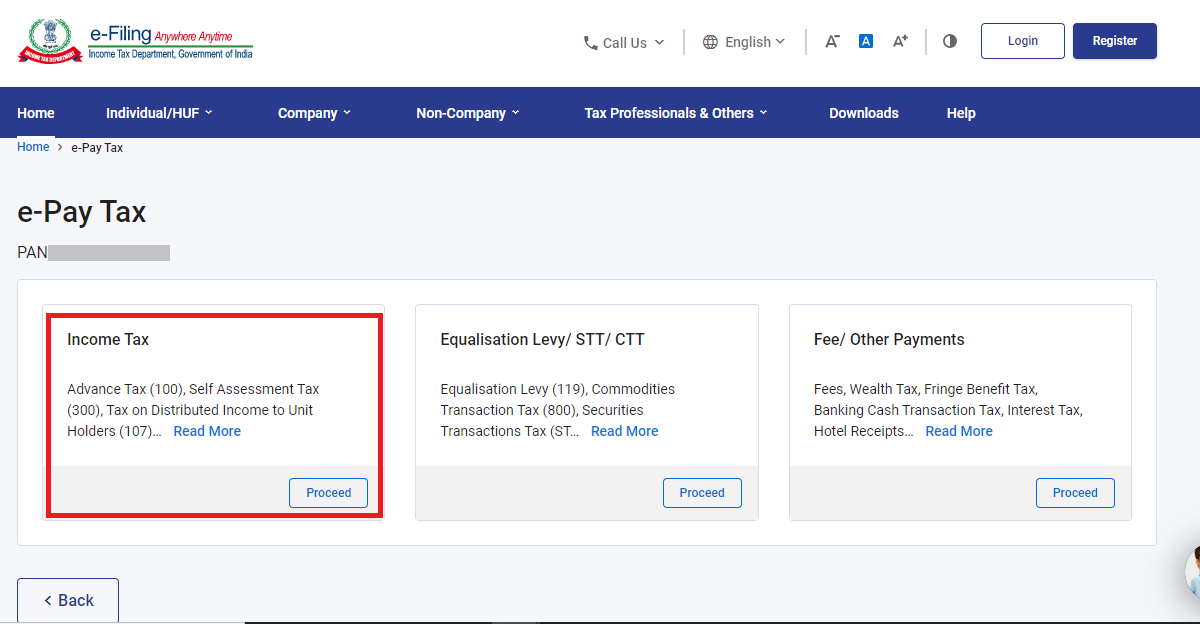Expand the Non-Company menu
Screen dimensions: 1200x624
467,112
